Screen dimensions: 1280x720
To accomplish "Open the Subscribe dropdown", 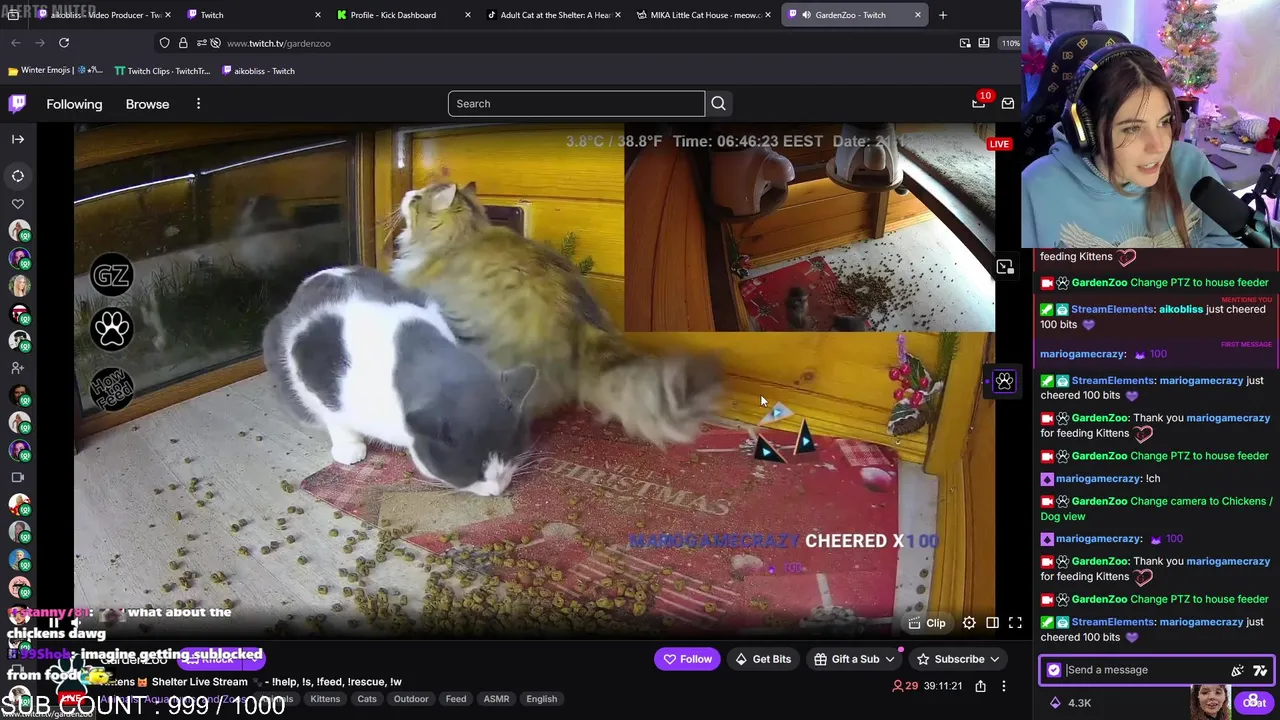I will 958,659.
